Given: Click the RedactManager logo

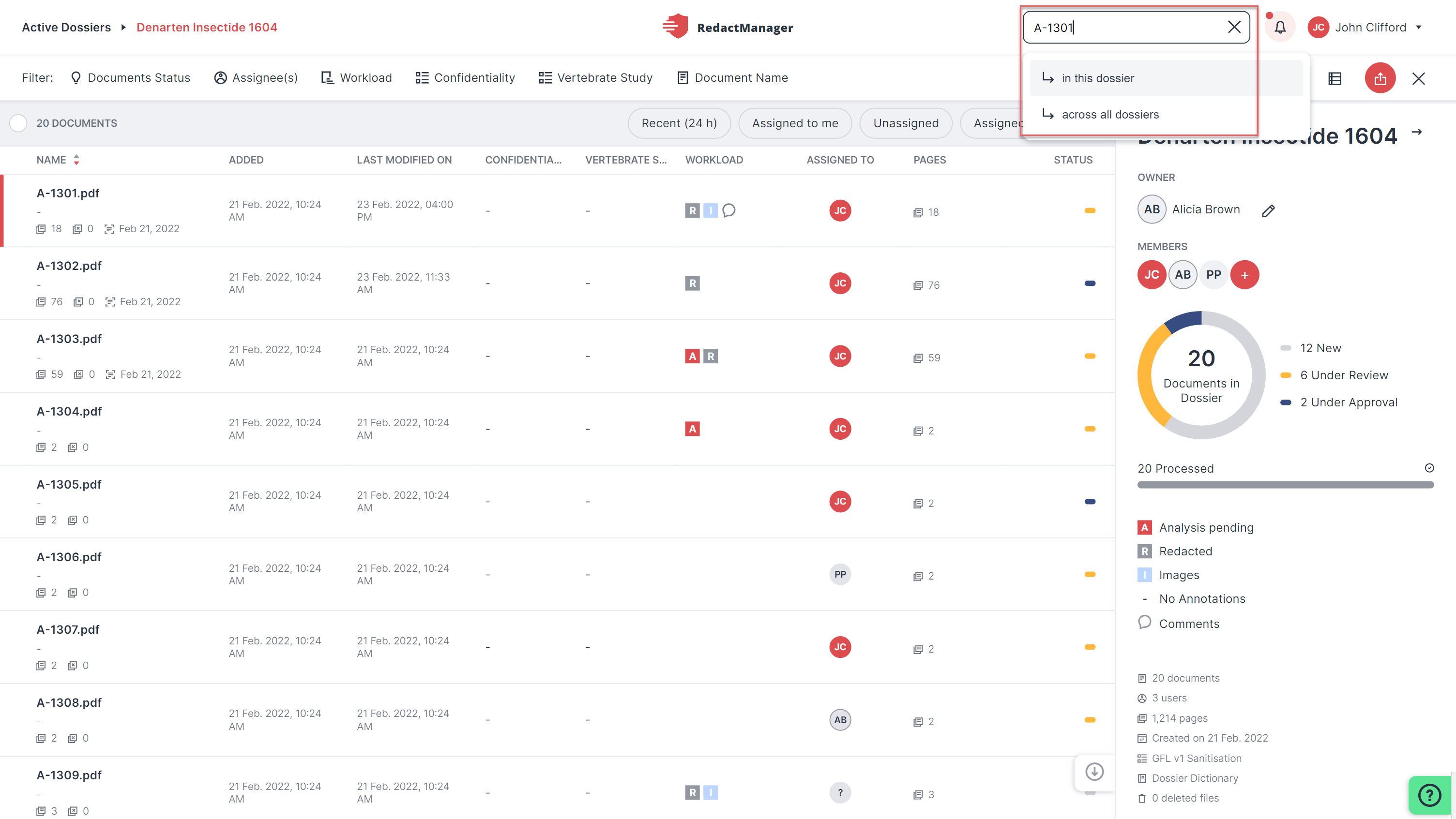Looking at the screenshot, I should 728,27.
